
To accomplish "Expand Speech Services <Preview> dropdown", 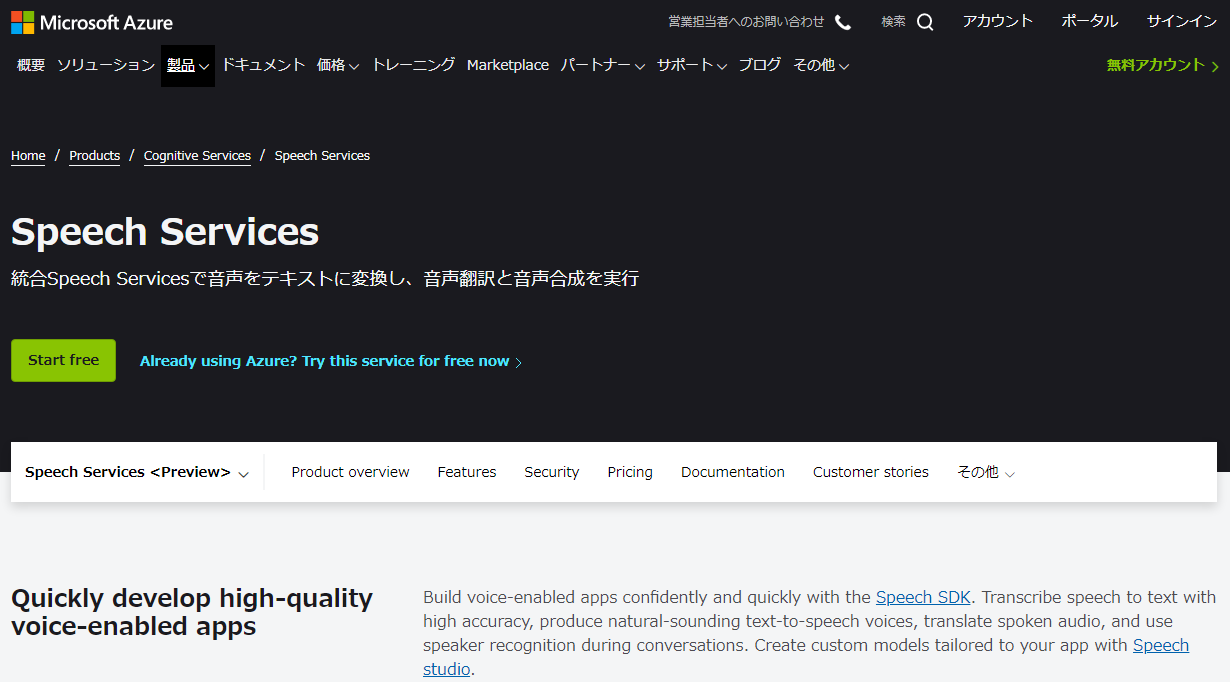I will (137, 472).
